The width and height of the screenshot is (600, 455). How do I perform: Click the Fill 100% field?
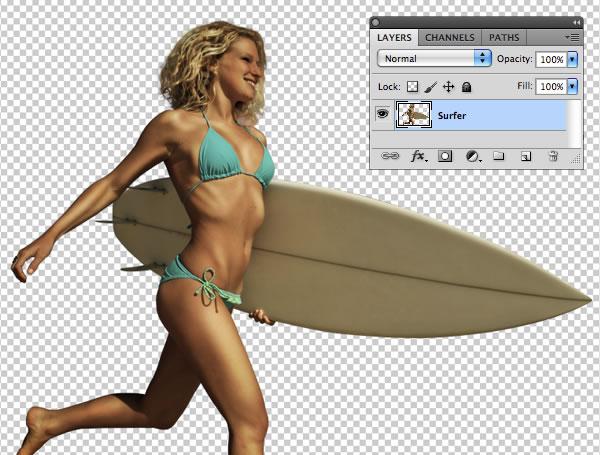tap(551, 86)
